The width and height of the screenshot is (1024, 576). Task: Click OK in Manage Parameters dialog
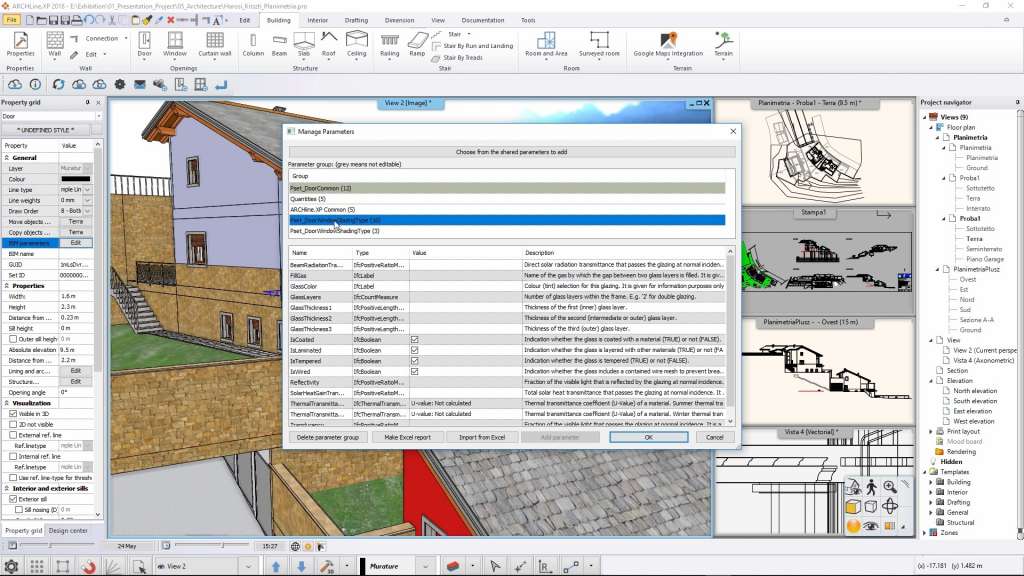click(x=648, y=437)
